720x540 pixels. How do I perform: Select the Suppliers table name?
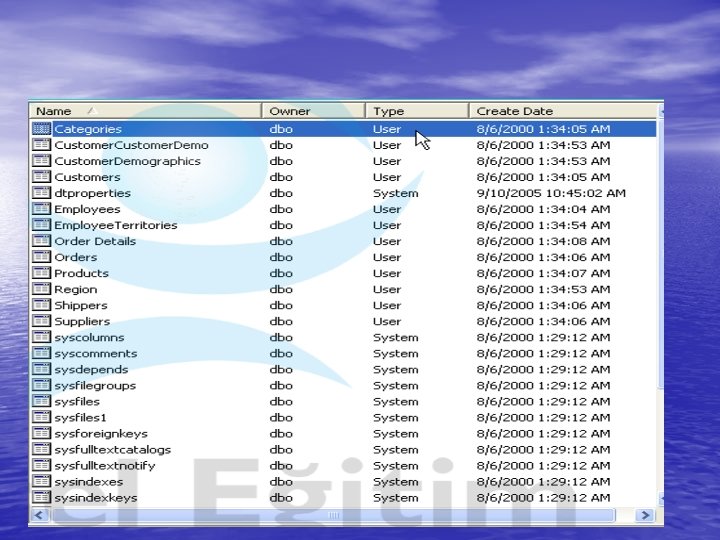point(82,322)
